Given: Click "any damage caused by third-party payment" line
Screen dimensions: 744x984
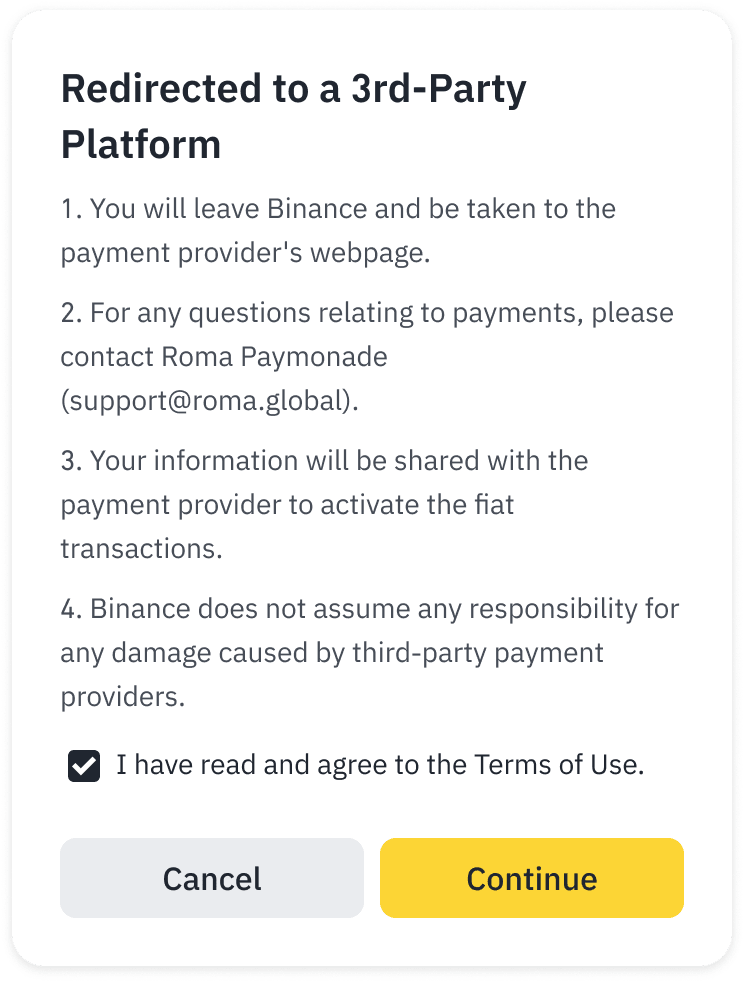Looking at the screenshot, I should point(332,653).
